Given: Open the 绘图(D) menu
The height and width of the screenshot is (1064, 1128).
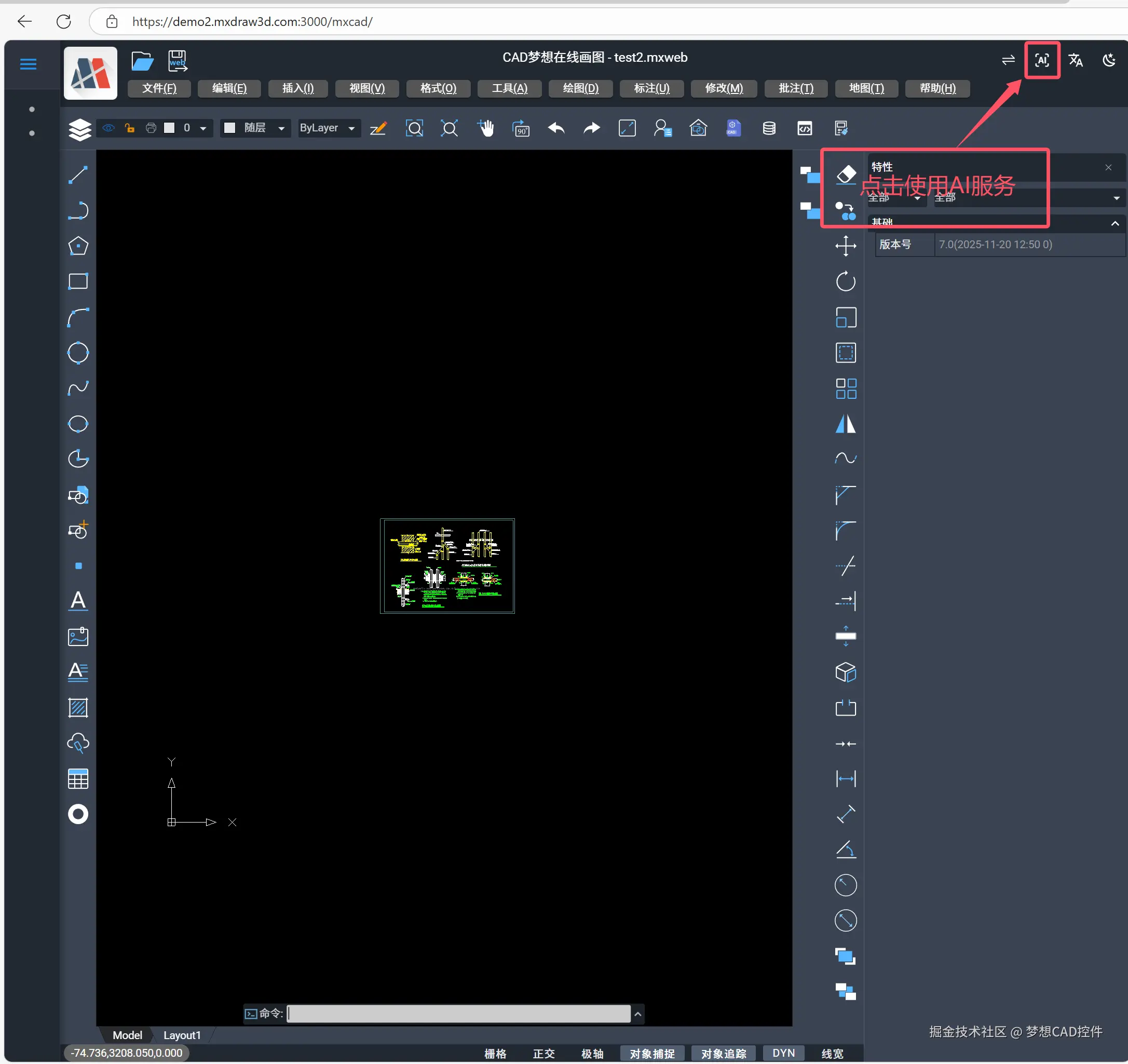Looking at the screenshot, I should click(580, 88).
